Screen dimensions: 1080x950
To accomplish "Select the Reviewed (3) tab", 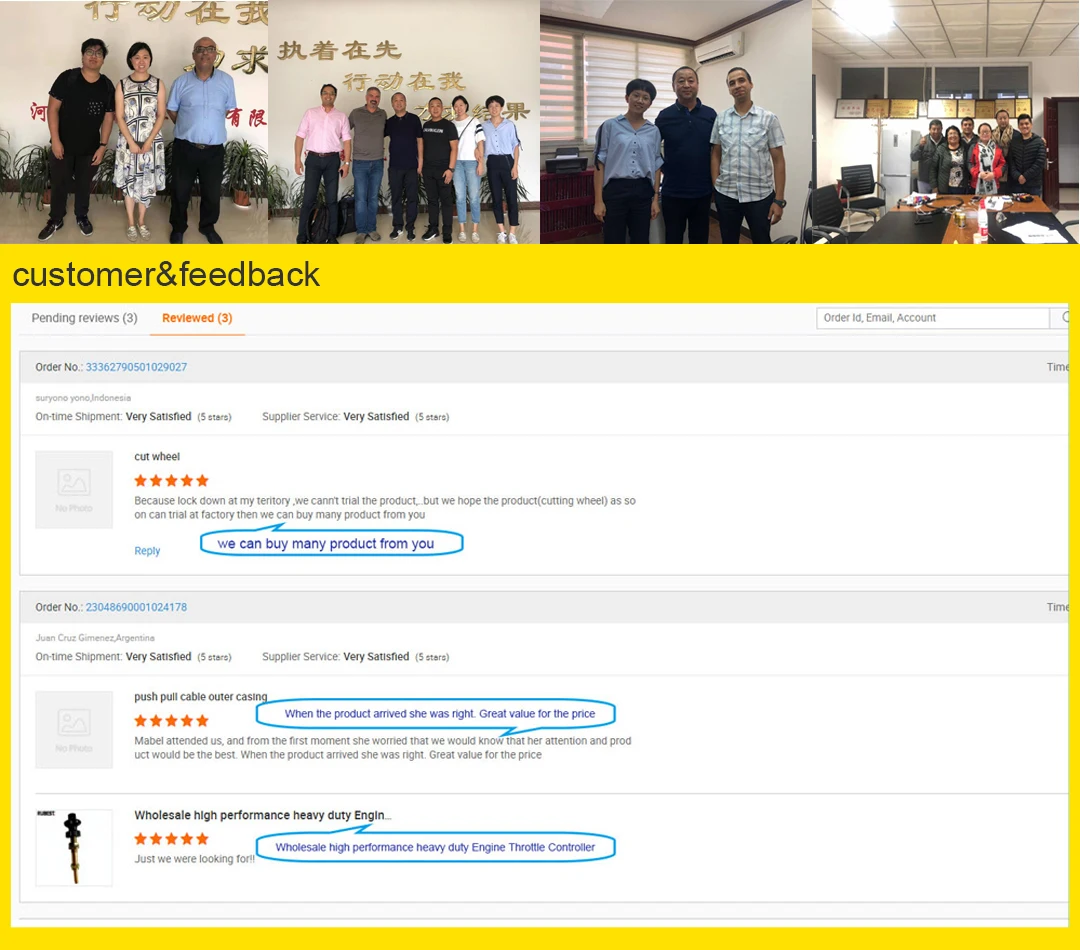I will pyautogui.click(x=197, y=318).
